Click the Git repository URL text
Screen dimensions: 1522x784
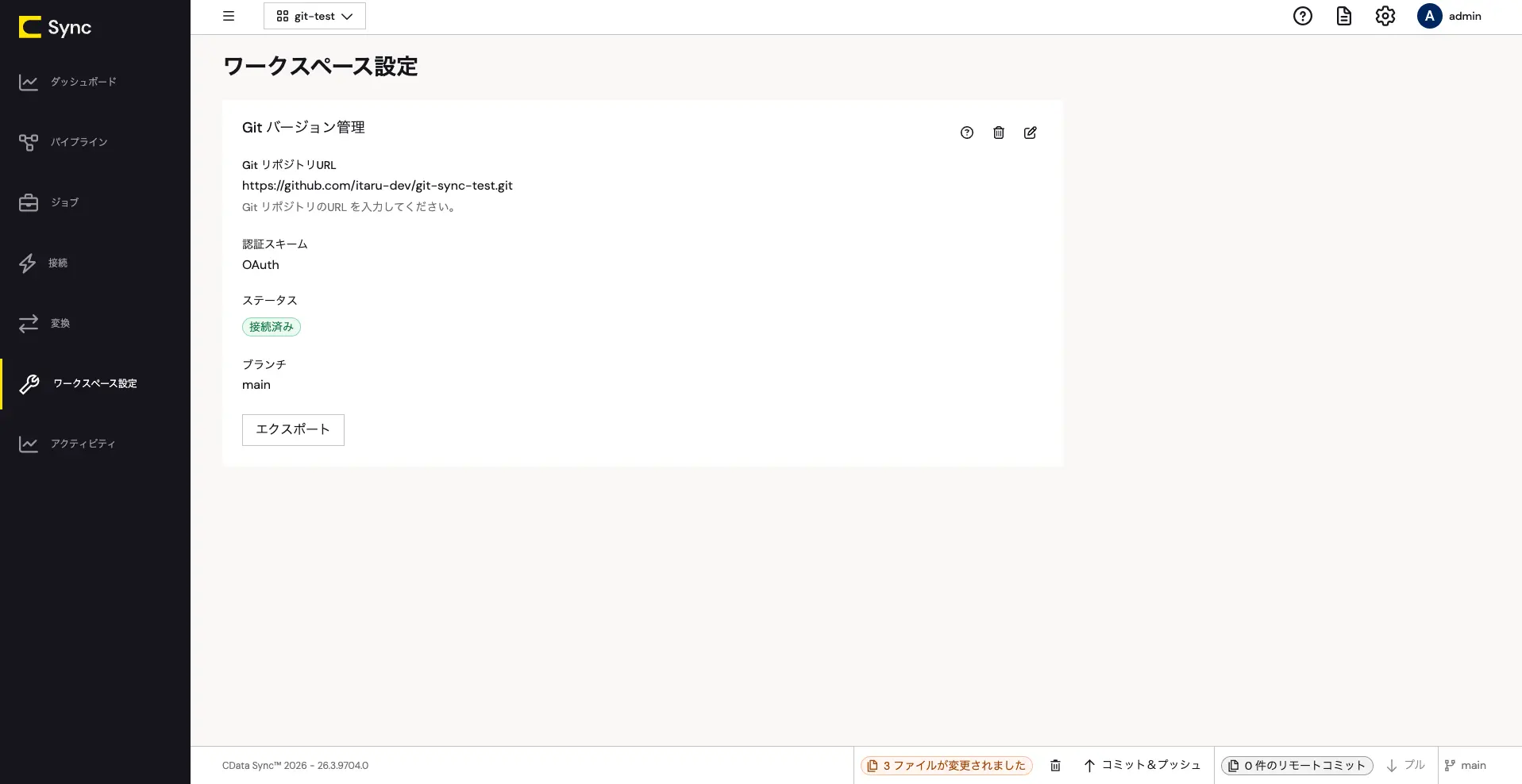pyautogui.click(x=377, y=185)
